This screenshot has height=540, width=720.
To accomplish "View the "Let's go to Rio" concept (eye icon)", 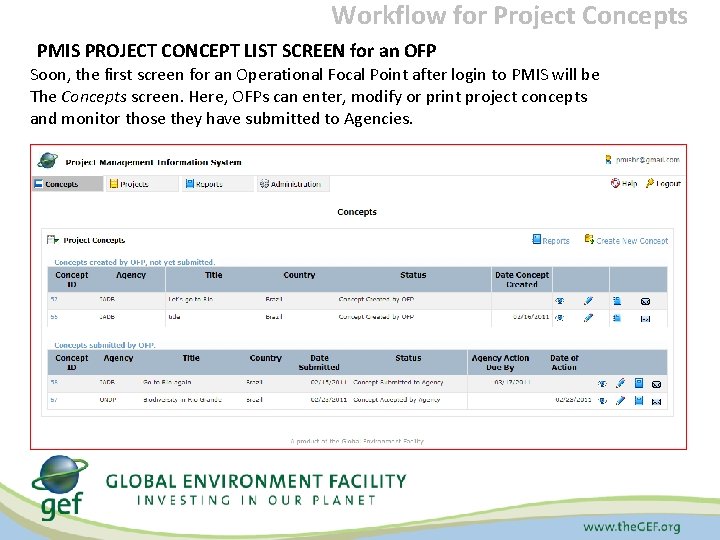I will point(559,301).
